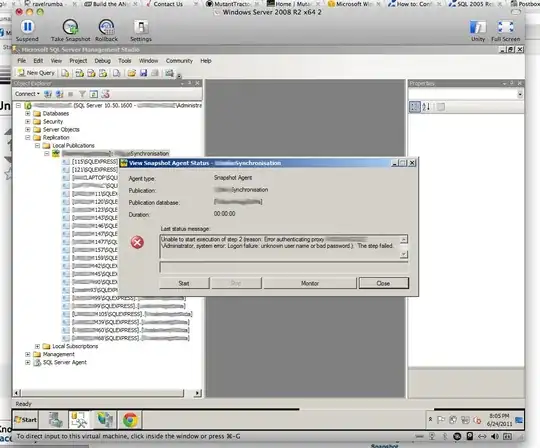This screenshot has width=540, height=448.
Task: Open Chrome from the Windows taskbar
Action: 130,420
